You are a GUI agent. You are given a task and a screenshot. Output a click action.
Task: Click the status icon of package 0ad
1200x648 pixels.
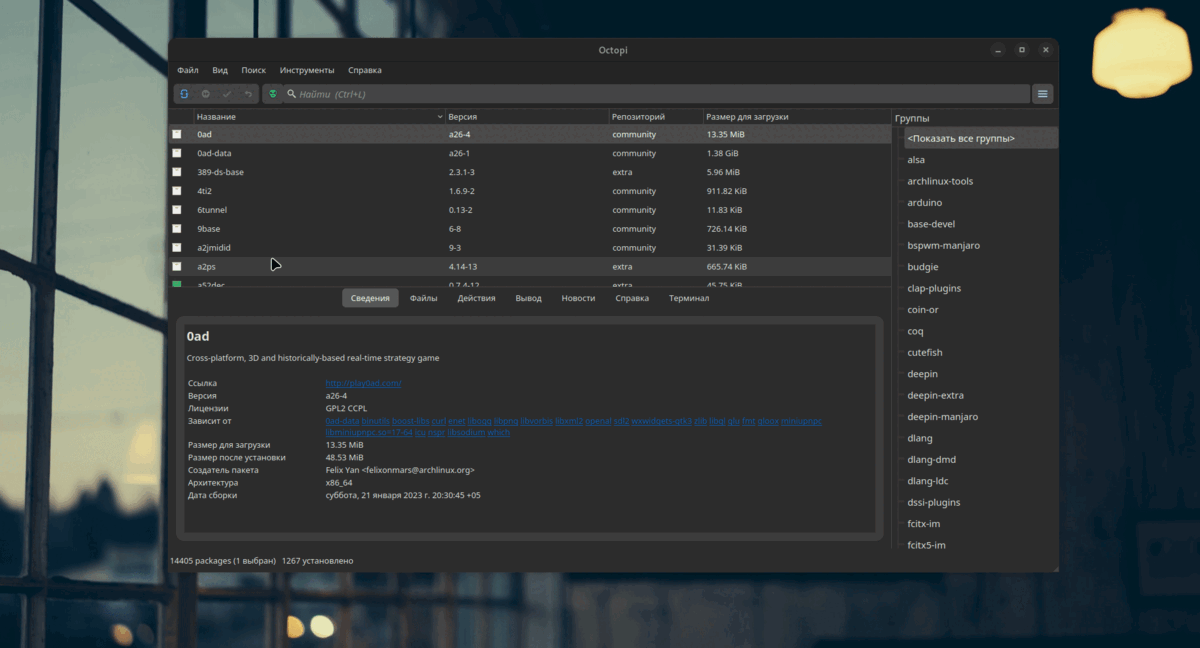tap(177, 134)
